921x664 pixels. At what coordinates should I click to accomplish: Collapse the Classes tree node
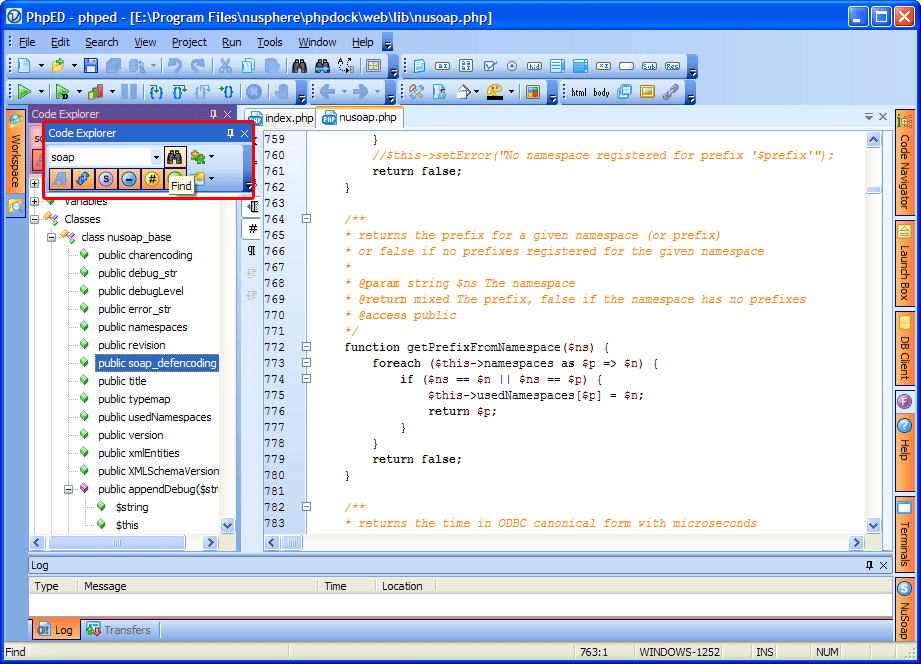[x=35, y=219]
